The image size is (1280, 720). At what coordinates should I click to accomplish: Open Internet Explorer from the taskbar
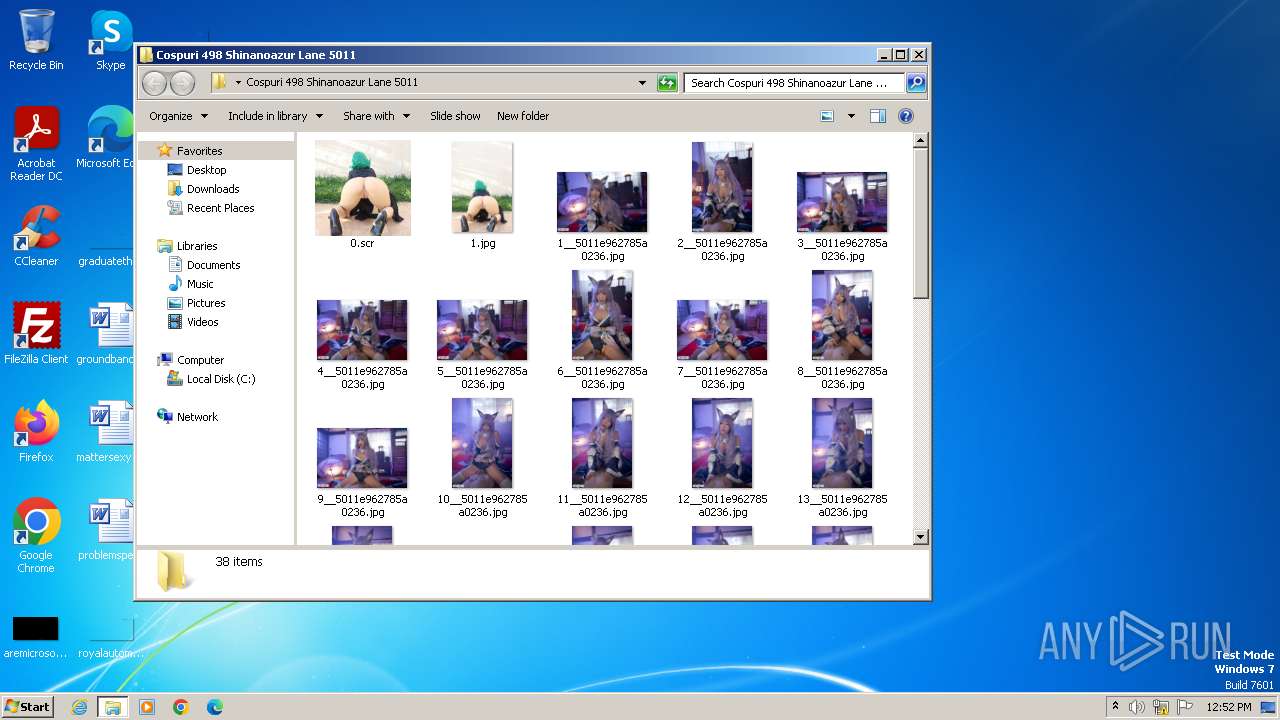click(79, 707)
